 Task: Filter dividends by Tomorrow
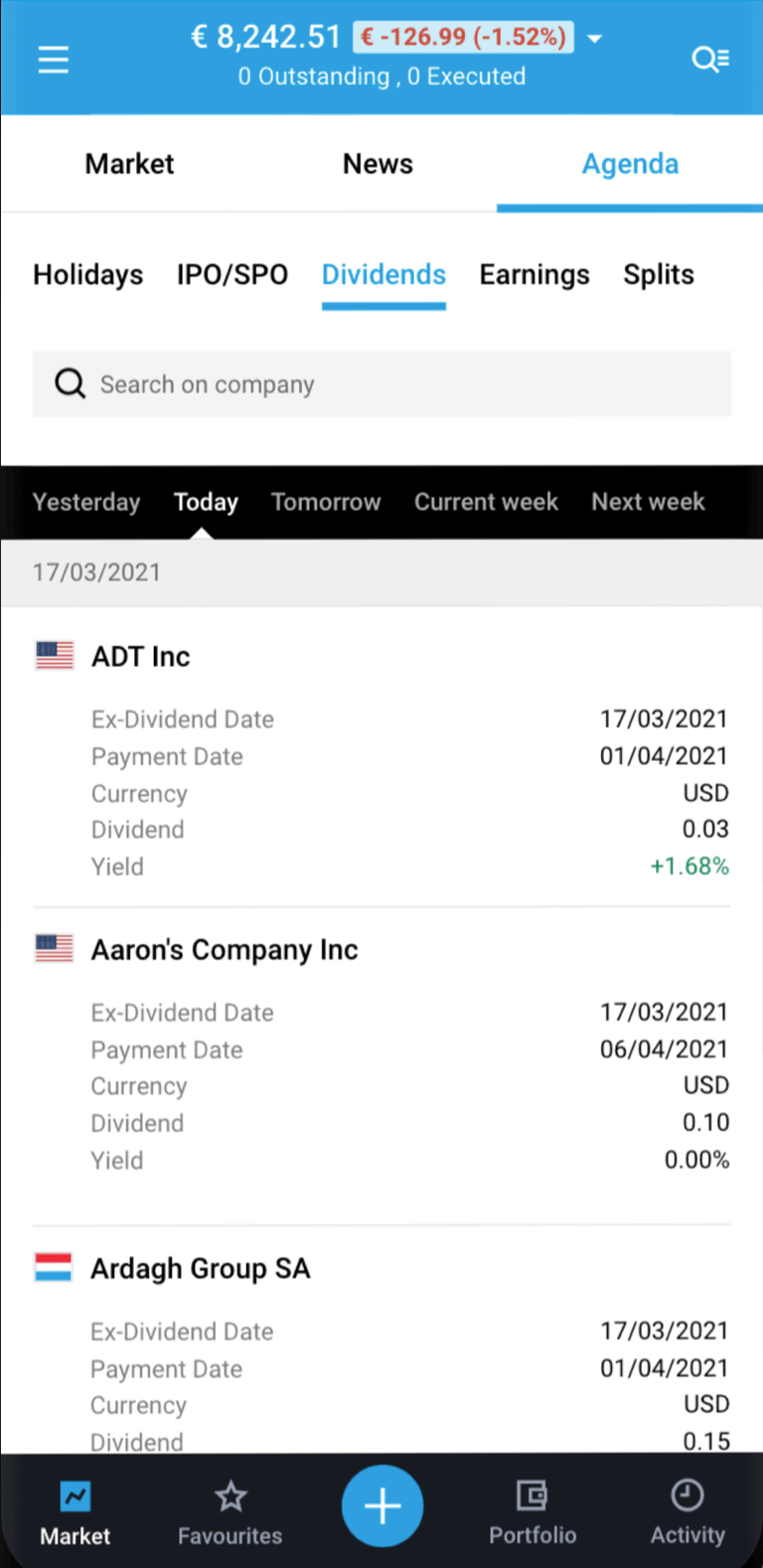[x=326, y=503]
